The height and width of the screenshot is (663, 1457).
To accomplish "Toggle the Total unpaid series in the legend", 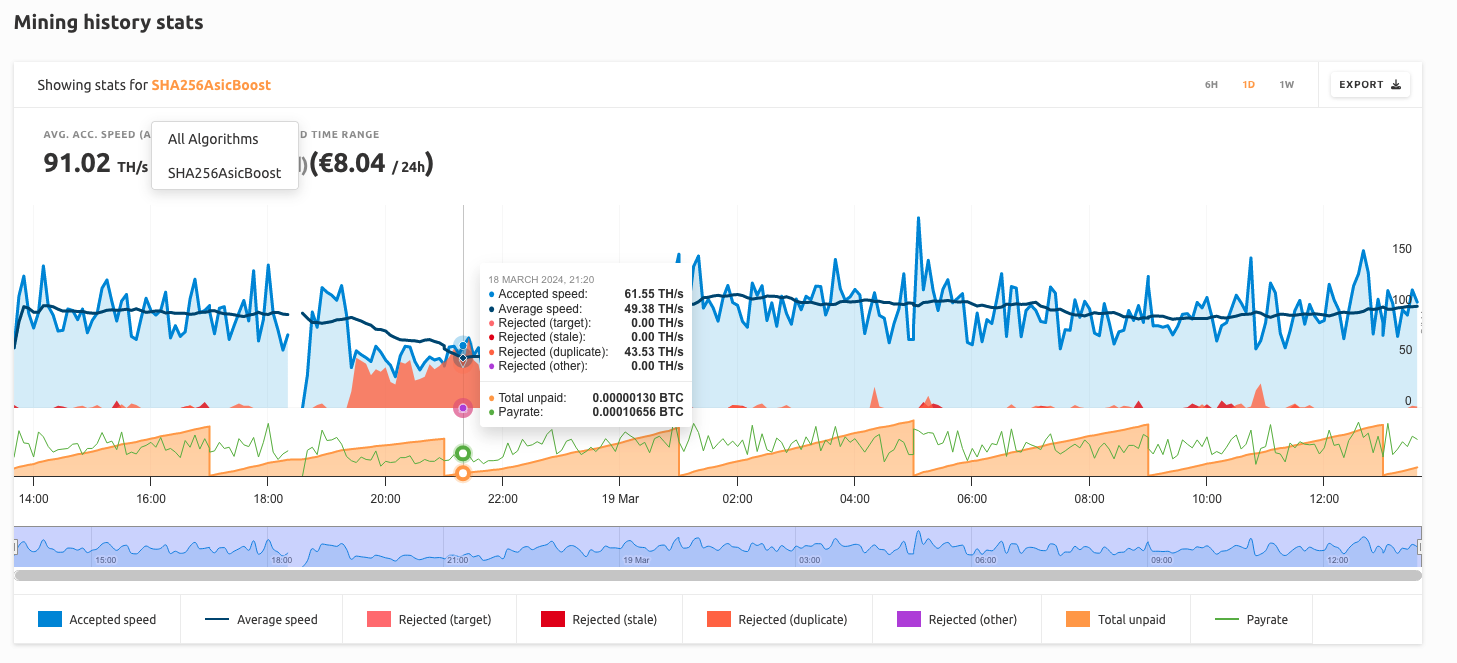I will (x=1116, y=619).
